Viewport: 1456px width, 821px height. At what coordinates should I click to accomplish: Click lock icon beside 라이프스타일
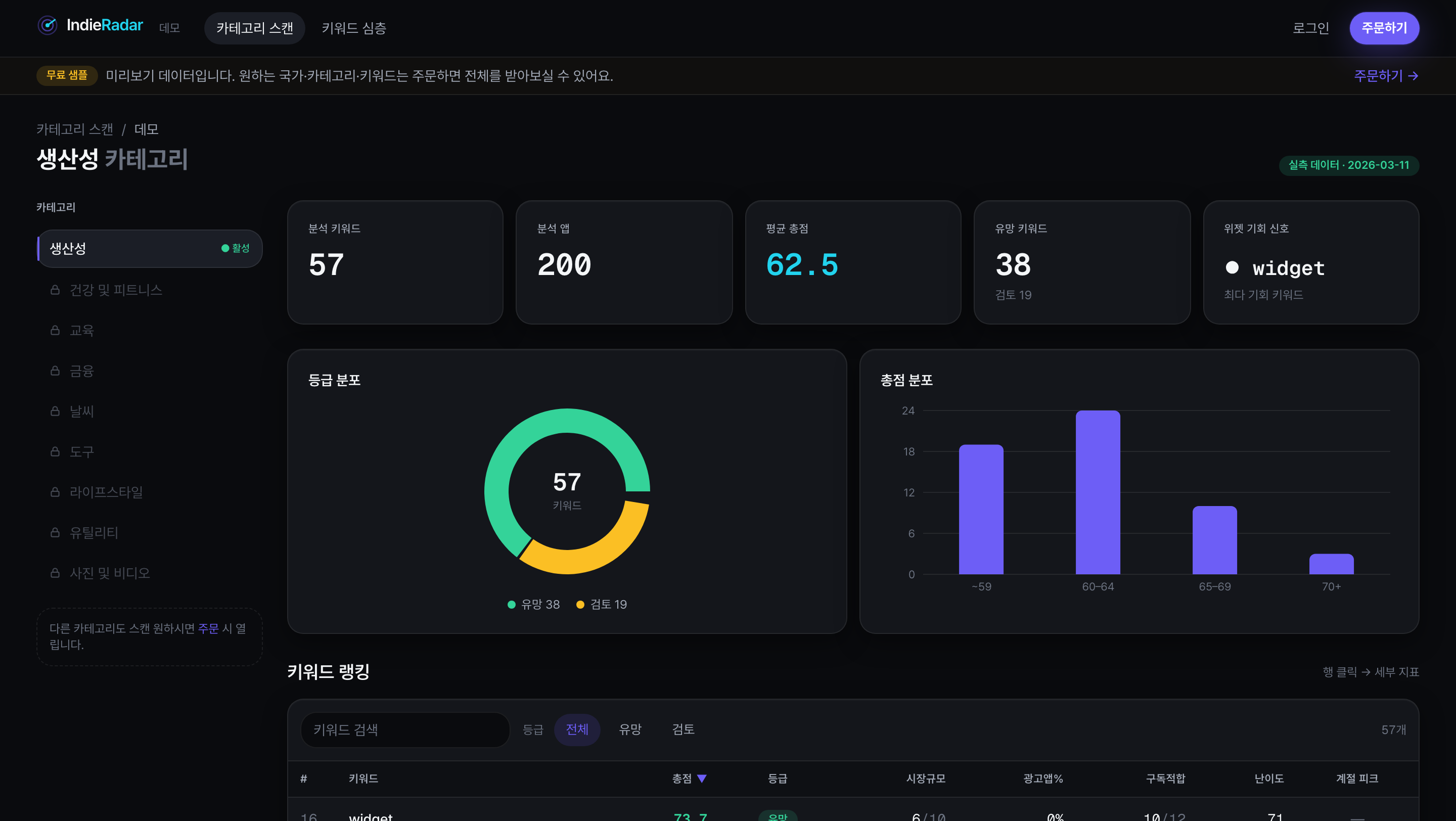55,492
